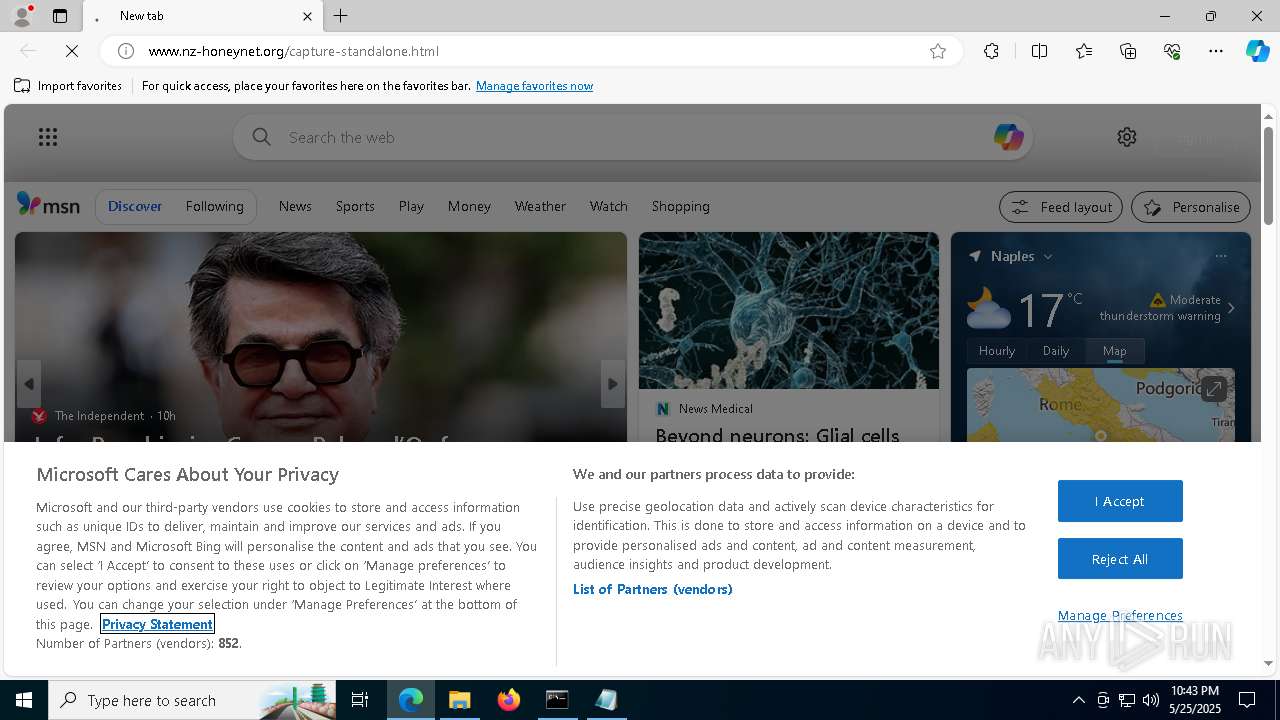
Task: Open Browser essentials heart icon
Action: tap(1172, 51)
